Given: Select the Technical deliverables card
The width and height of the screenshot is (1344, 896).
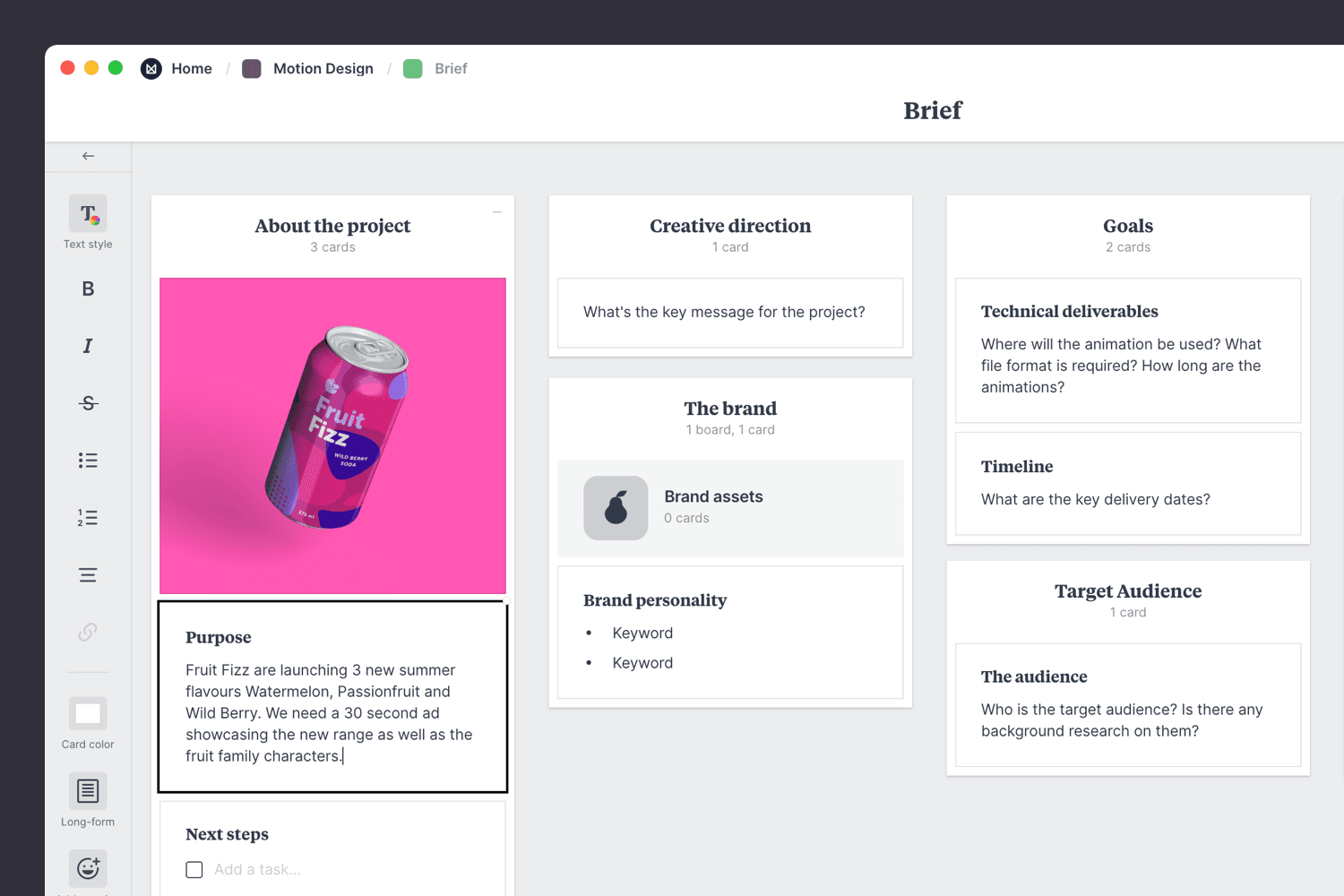Looking at the screenshot, I should point(1127,349).
